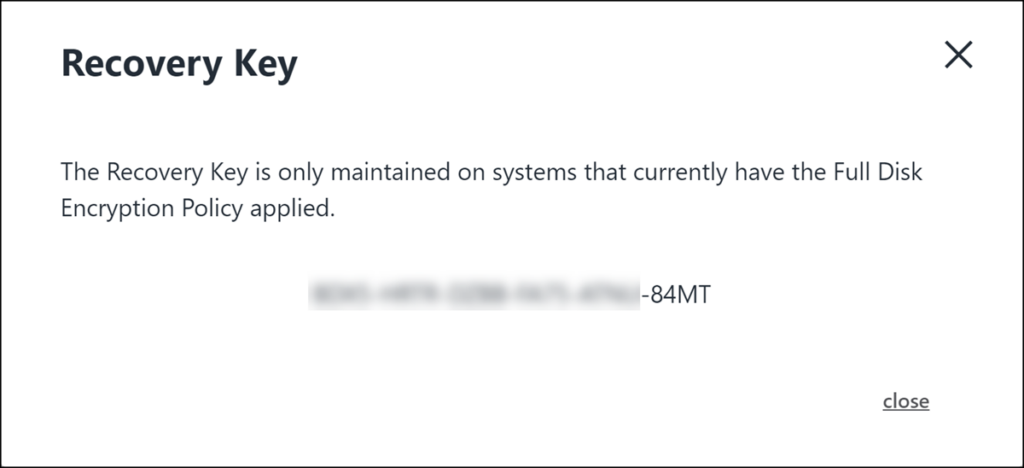
Task: Click the underlined close link
Action: point(906,401)
